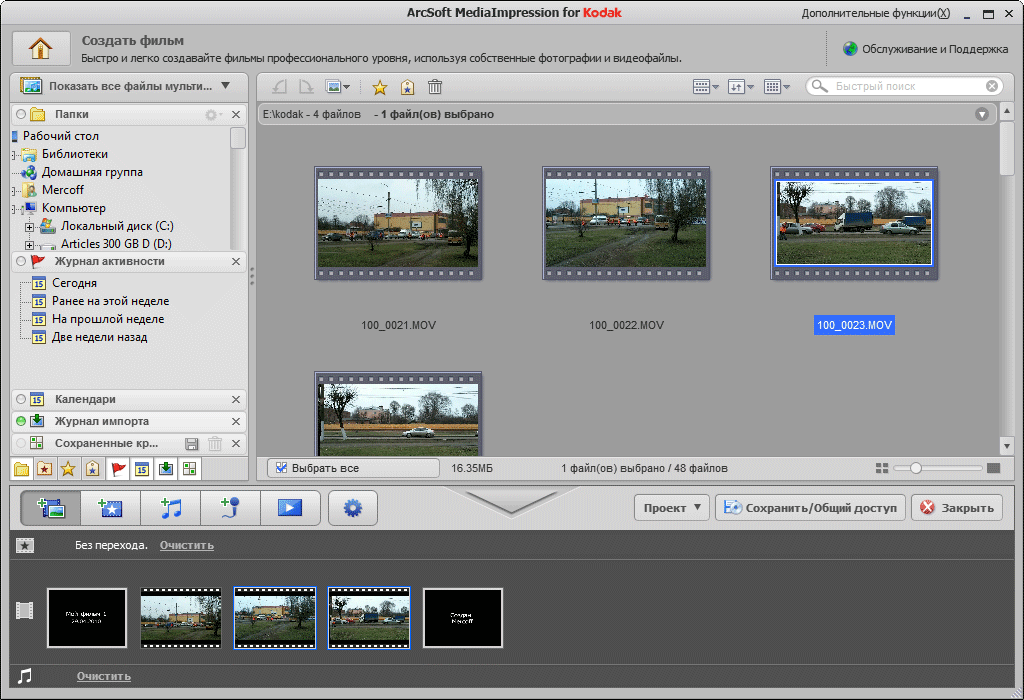This screenshot has height=700, width=1024.
Task: Open the sort order dropdown
Action: pos(741,86)
